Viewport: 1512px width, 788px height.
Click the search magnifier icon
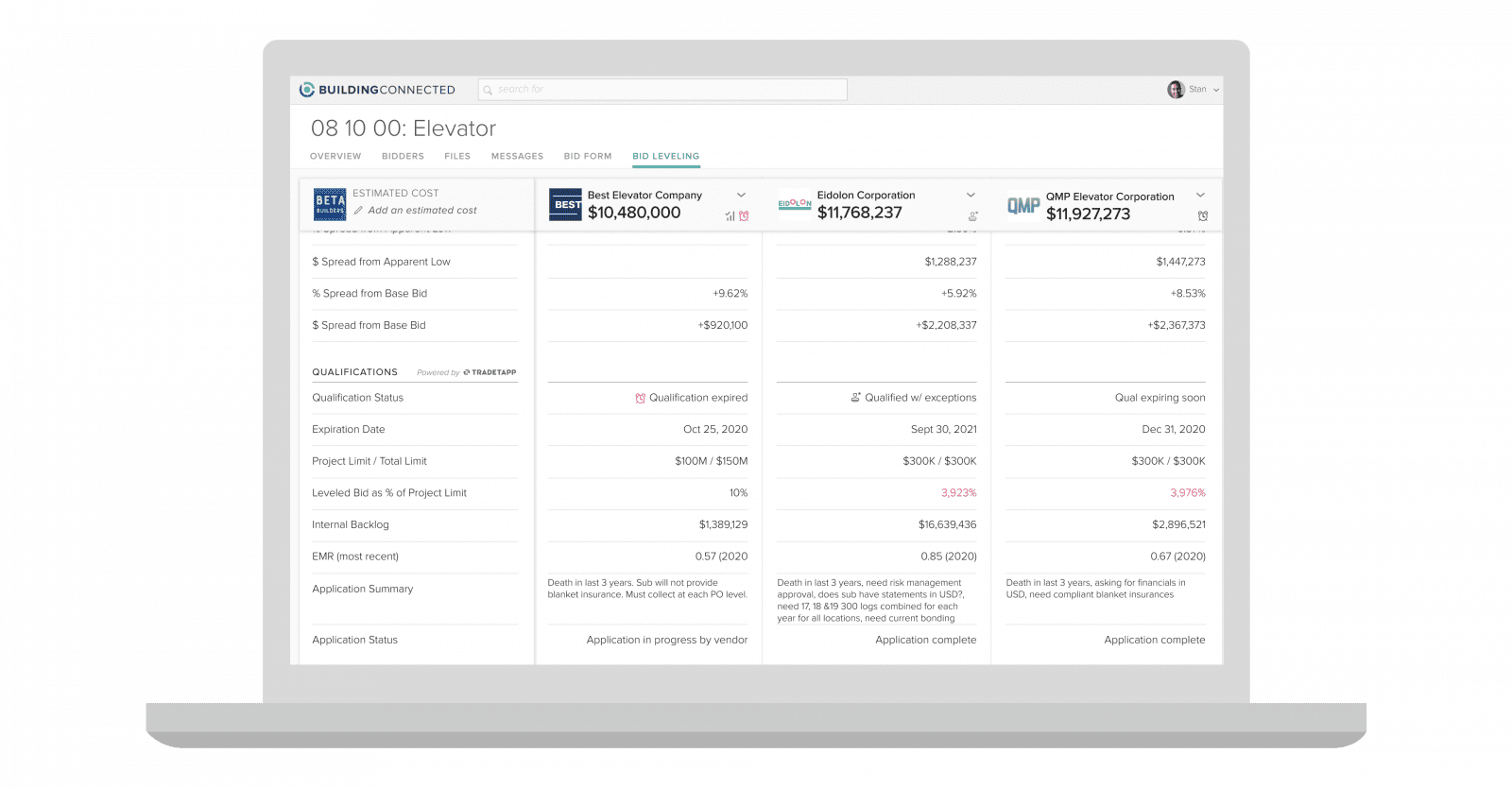[x=488, y=90]
